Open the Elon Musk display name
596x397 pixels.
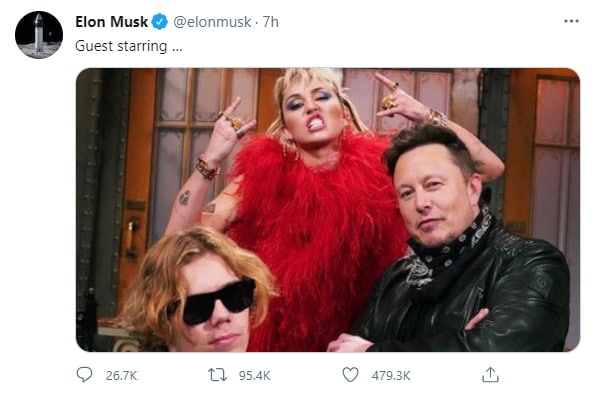click(x=111, y=22)
